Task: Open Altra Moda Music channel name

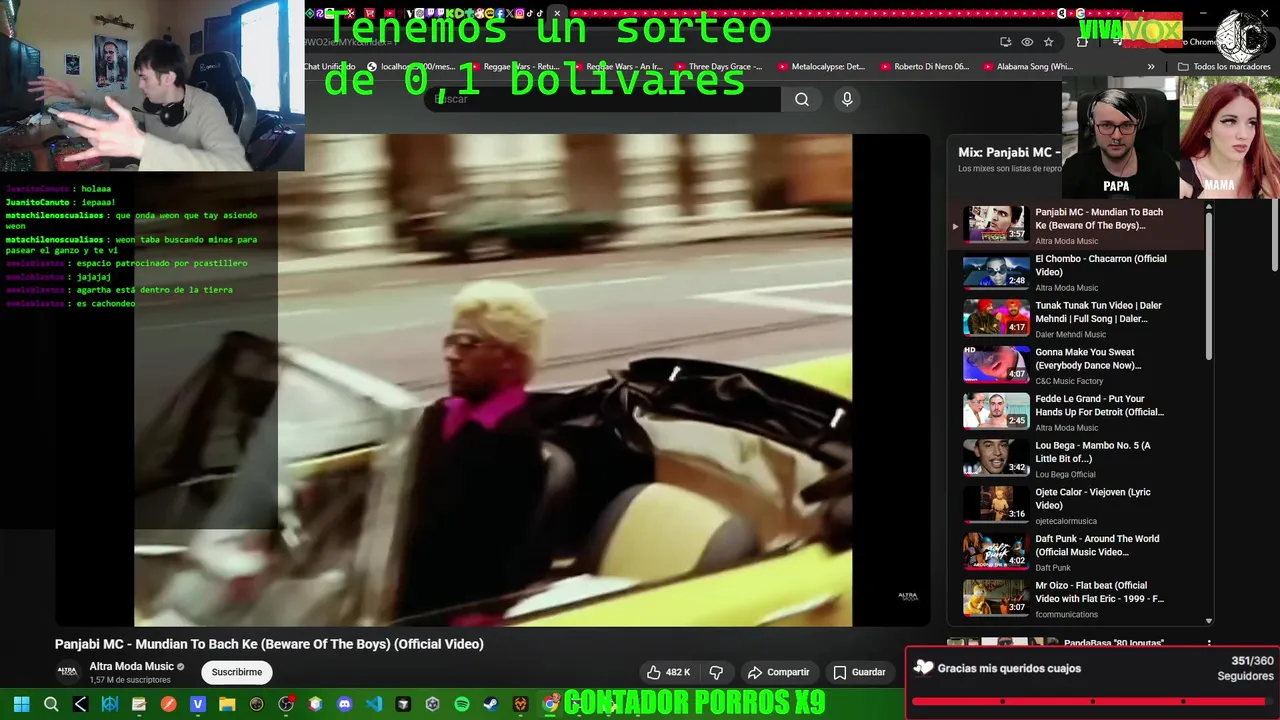Action: coord(132,666)
